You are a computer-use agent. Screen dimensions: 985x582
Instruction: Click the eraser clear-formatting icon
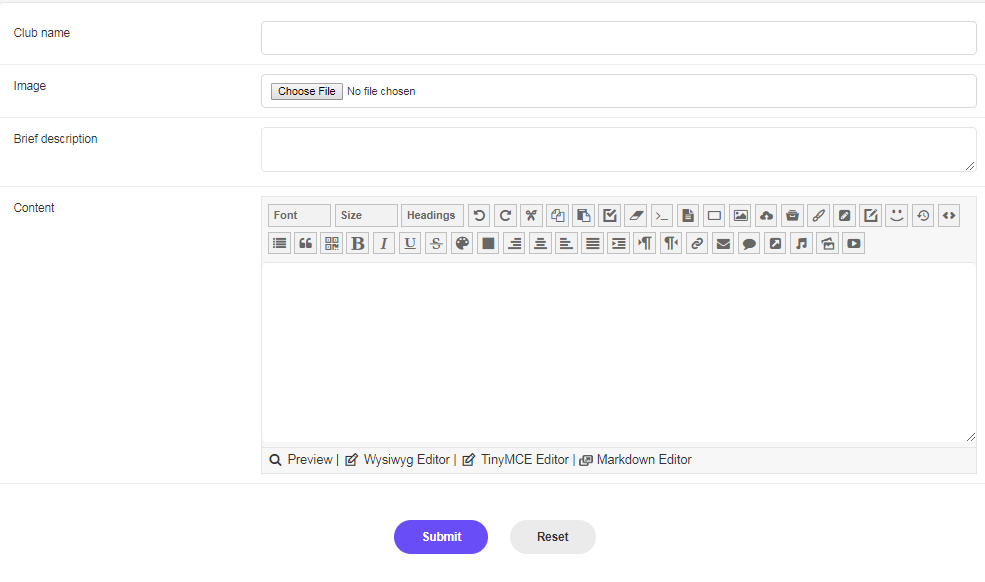coord(636,216)
